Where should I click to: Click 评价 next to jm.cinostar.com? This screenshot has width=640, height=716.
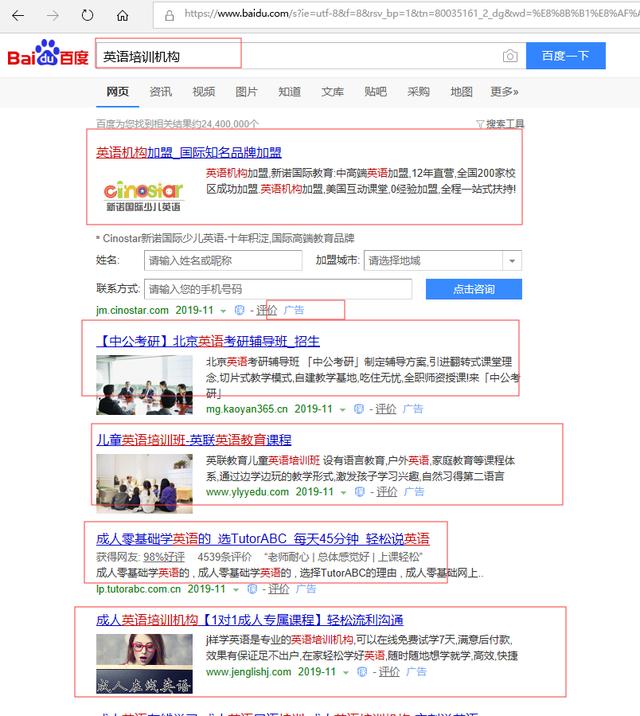(x=267, y=311)
